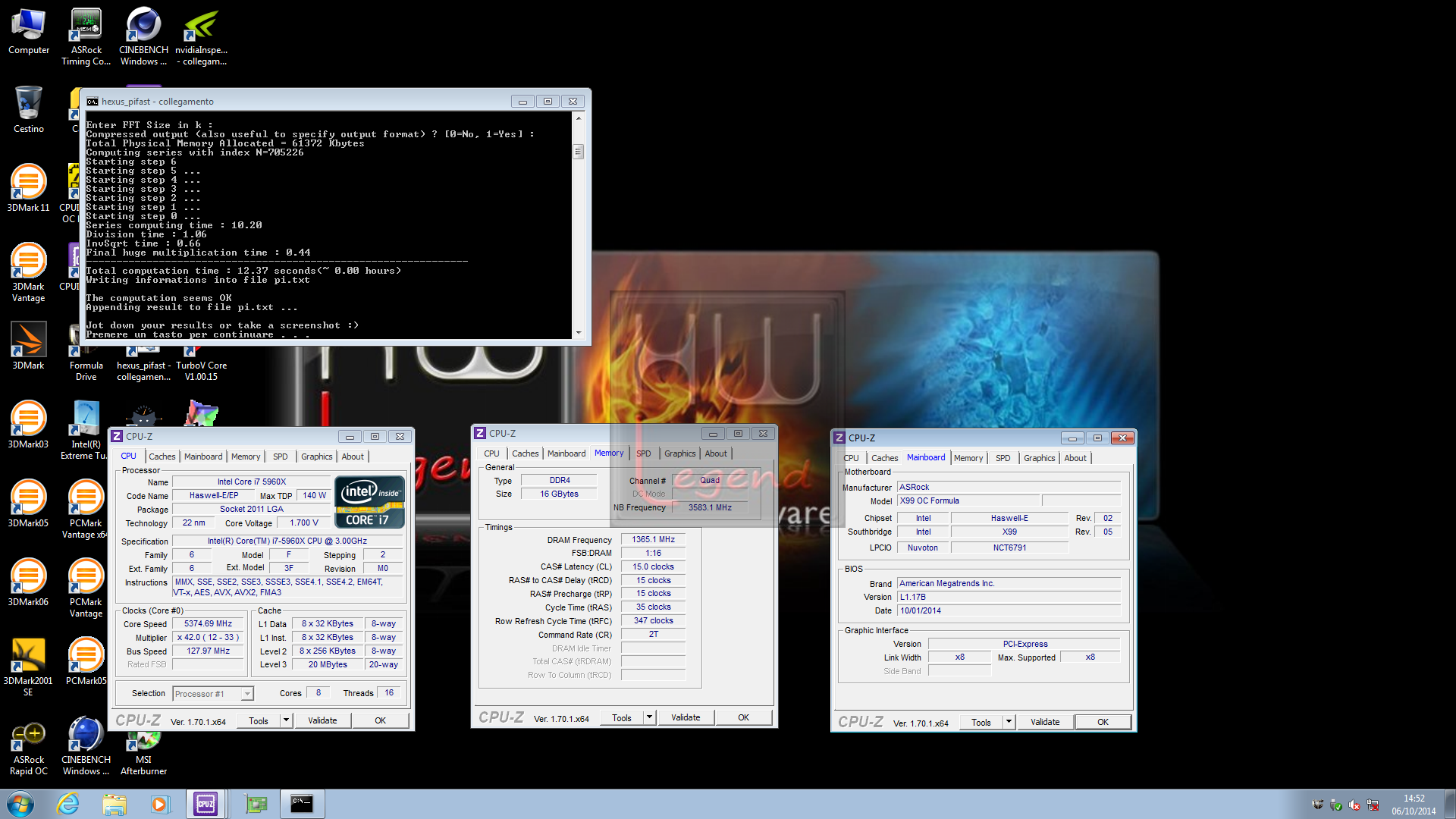
Task: Launch 3DMark06 desktop shortcut
Action: 29,582
